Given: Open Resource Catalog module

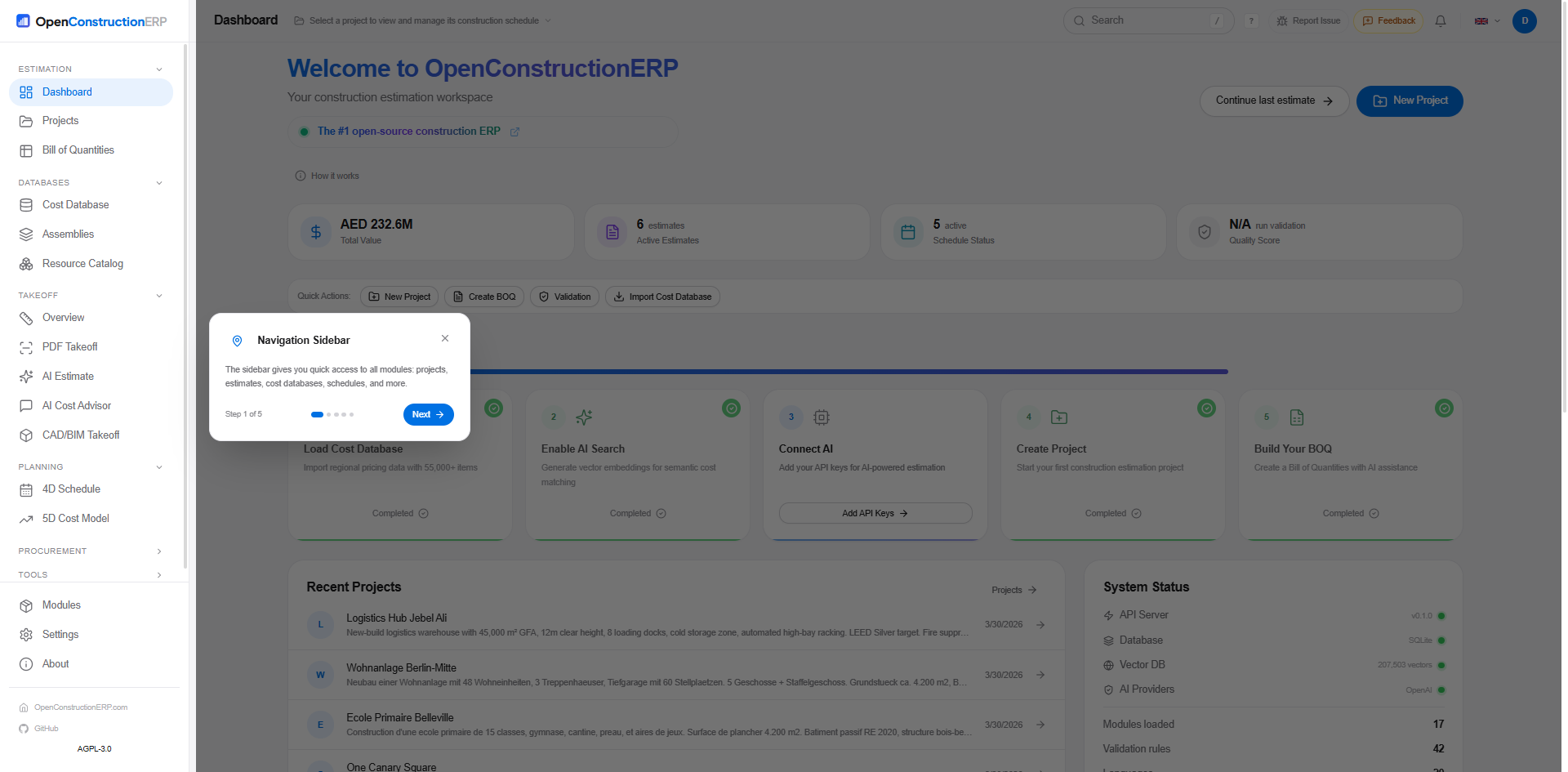Looking at the screenshot, I should point(91,264).
